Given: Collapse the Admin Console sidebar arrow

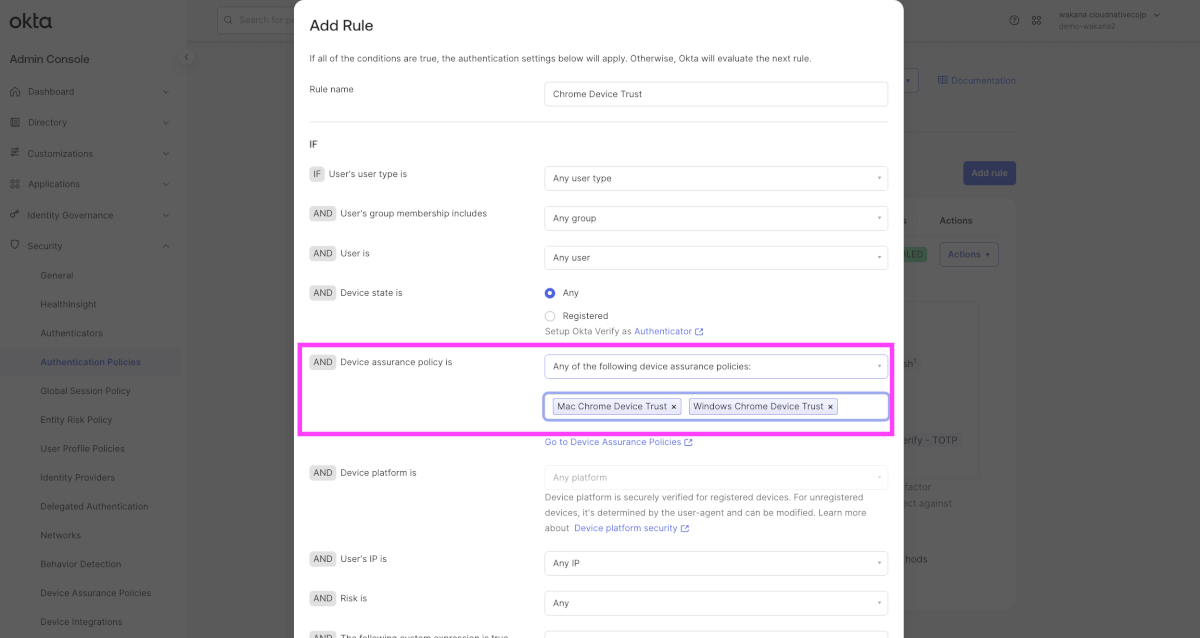Looking at the screenshot, I should pos(186,58).
